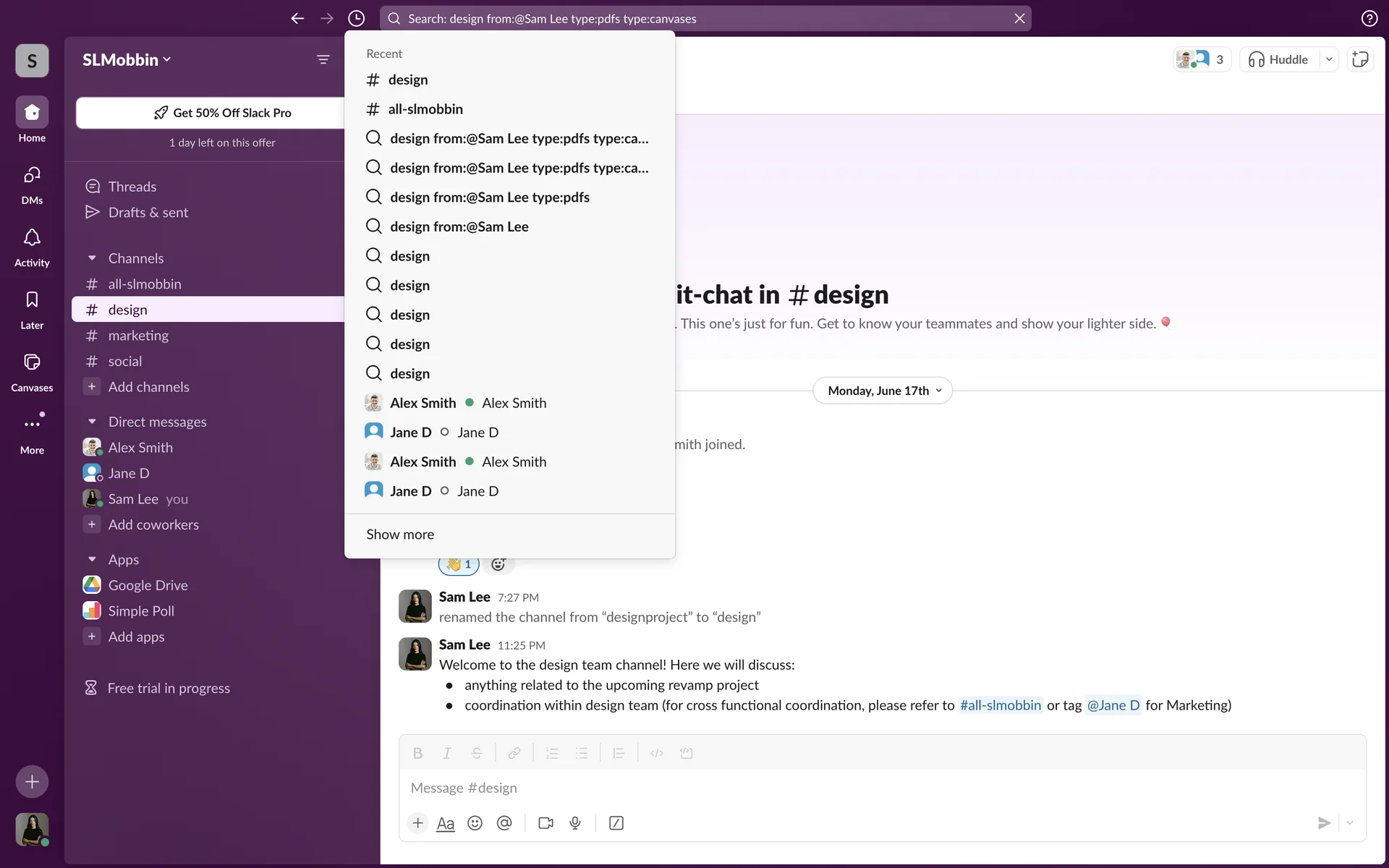
Task: Select the all-slmobbin channel in Recent list
Action: (x=425, y=109)
